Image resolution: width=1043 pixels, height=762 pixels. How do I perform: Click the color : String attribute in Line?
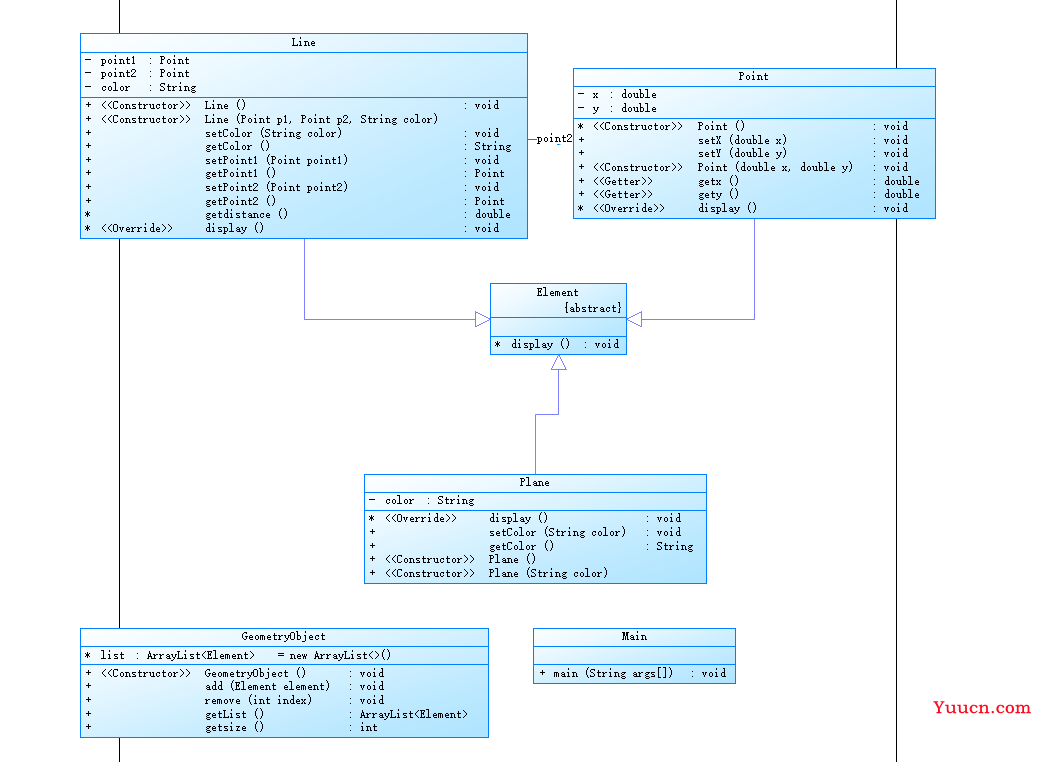[148, 88]
